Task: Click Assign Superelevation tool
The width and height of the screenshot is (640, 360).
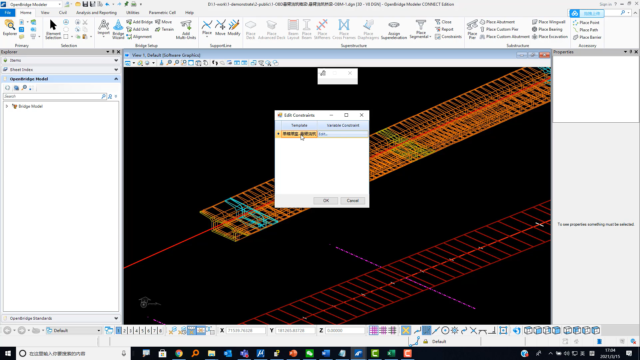Action: 393,29
